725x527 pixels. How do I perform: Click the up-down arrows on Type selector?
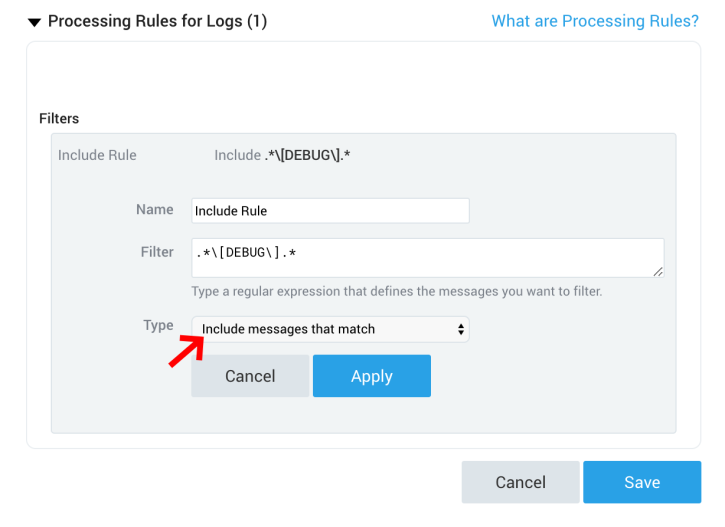pyautogui.click(x=461, y=329)
